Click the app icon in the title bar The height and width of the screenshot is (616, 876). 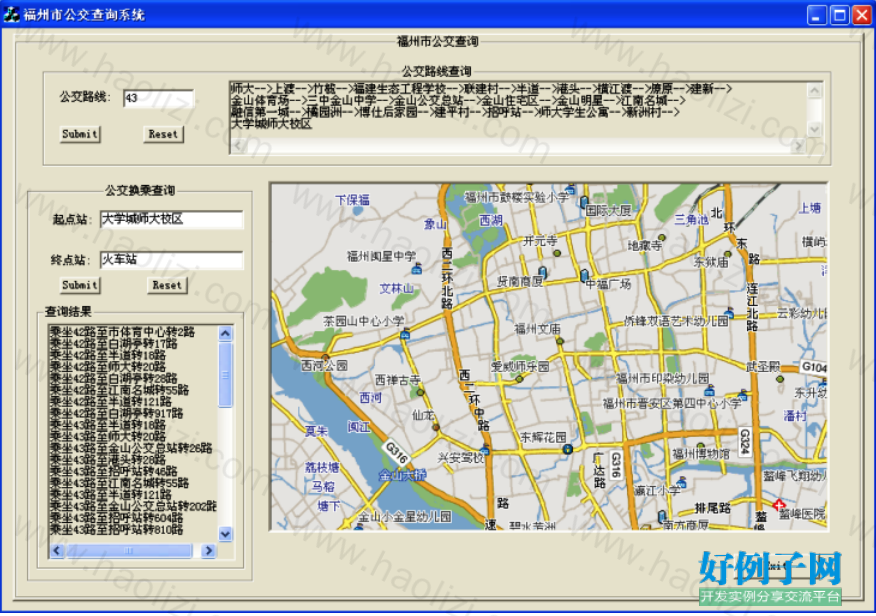tap(11, 14)
